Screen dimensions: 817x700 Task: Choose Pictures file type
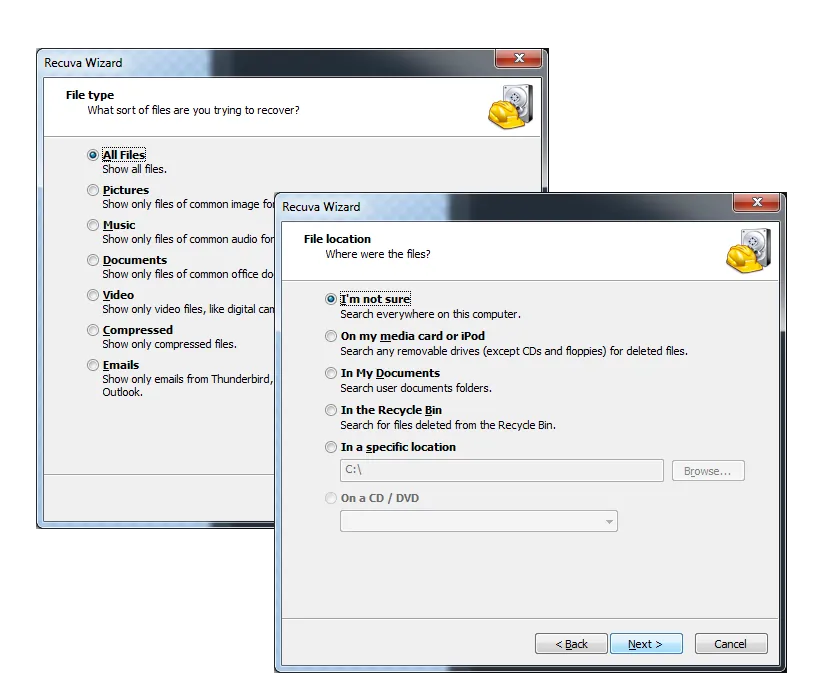coord(93,190)
